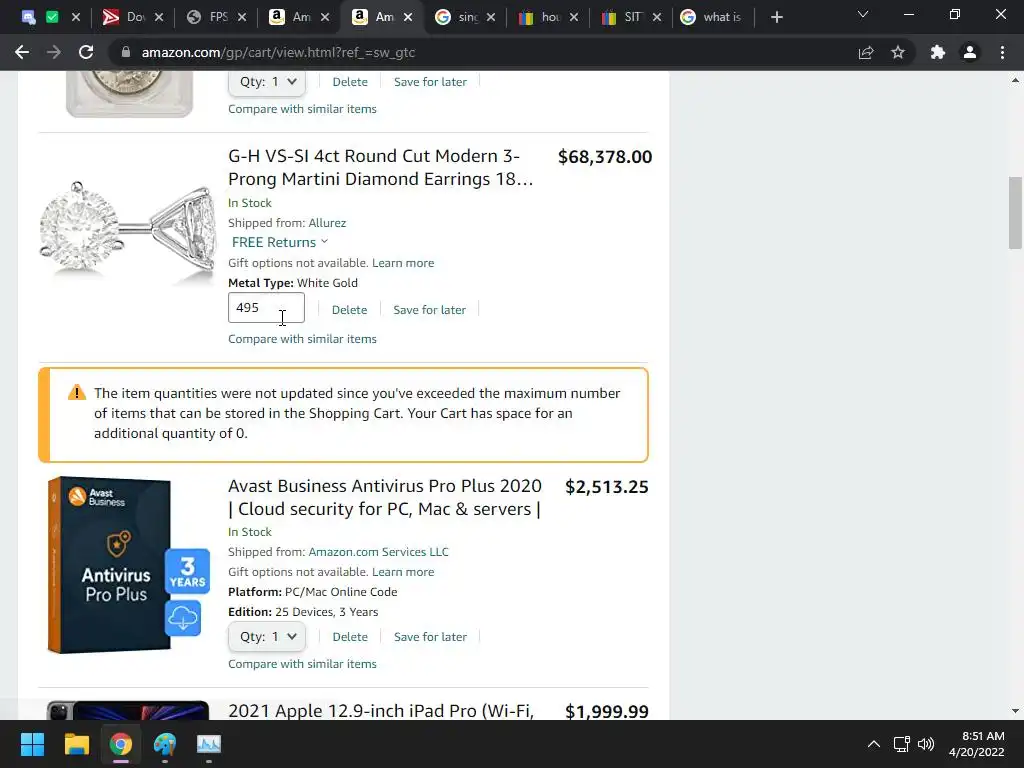Open the G-H VS-SI Diamond Earrings title
This screenshot has width=1024, height=768.
point(381,167)
